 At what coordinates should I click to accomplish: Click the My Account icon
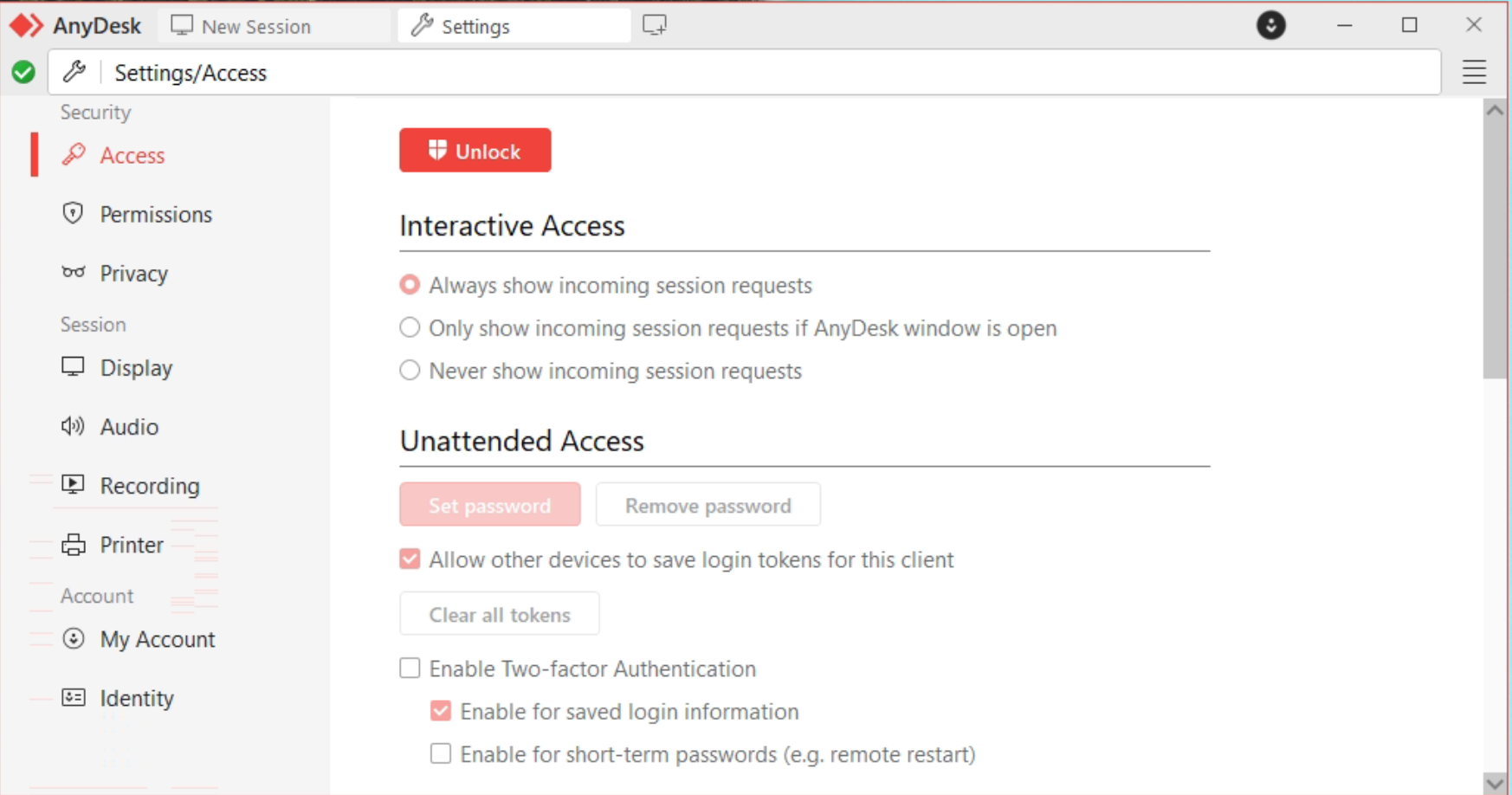[73, 638]
